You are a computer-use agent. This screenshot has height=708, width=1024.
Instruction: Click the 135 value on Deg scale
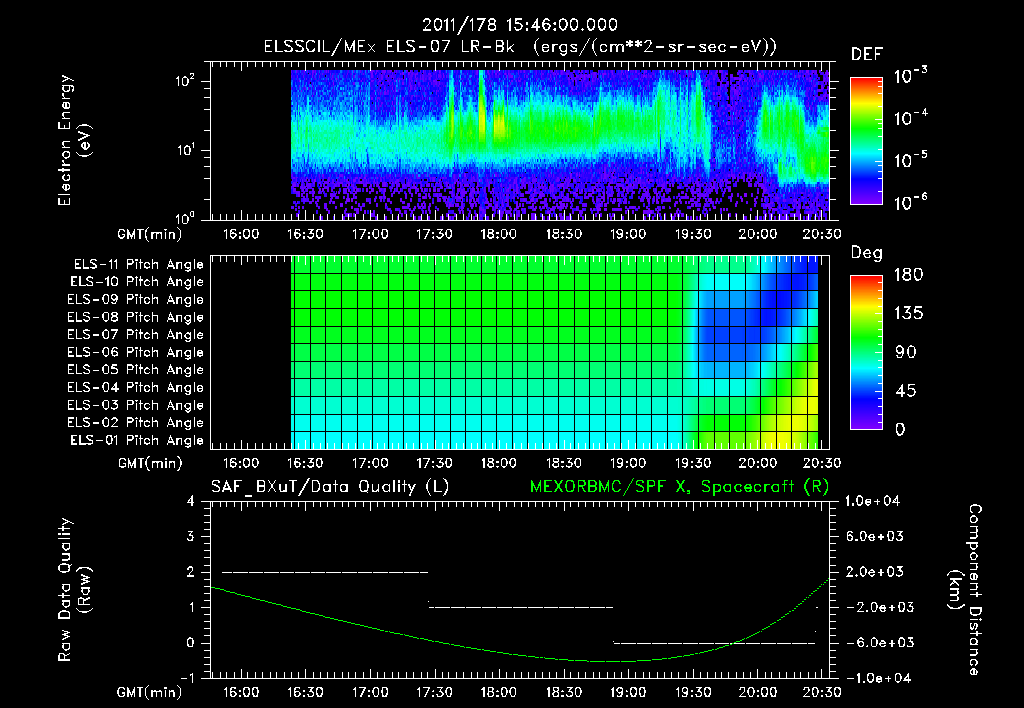908,314
